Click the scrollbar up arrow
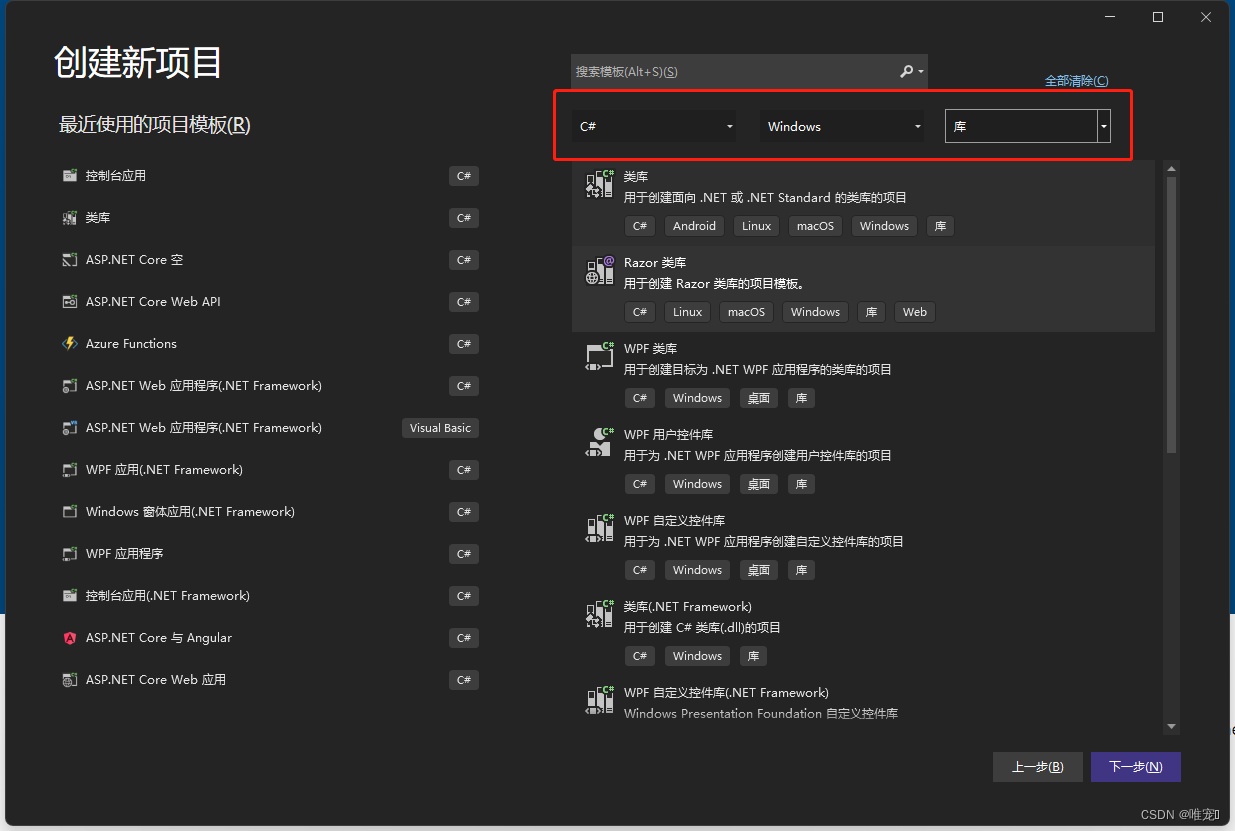 point(1172,168)
